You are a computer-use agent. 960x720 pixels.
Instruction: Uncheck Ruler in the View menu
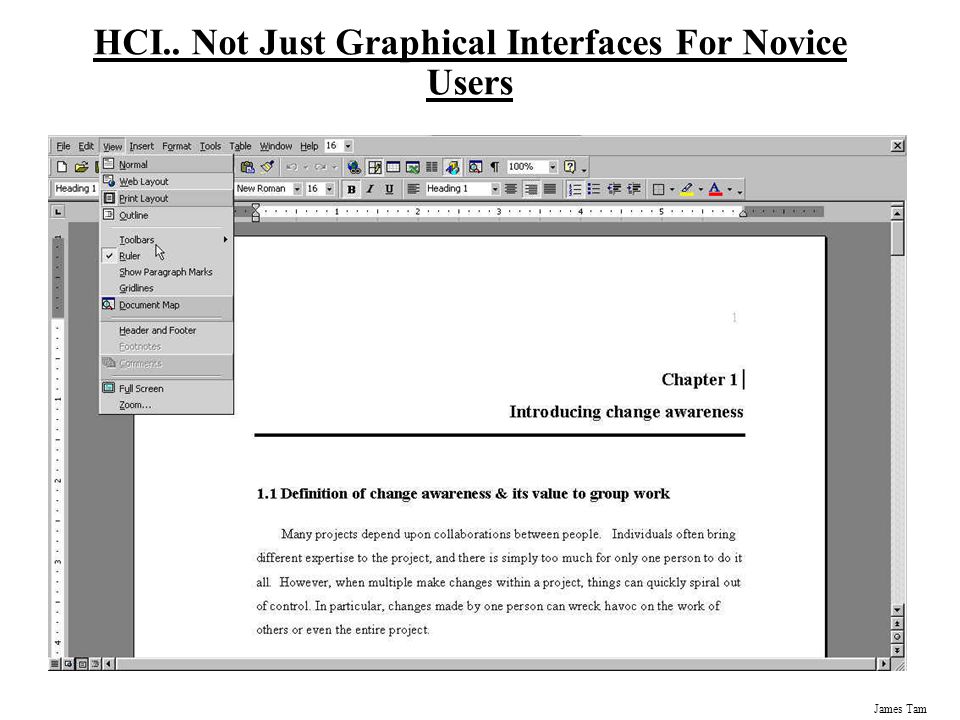tap(166, 256)
